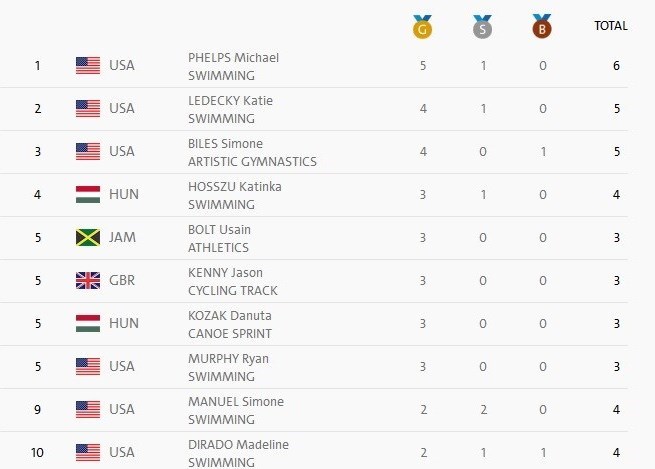Click the Jamaica flag in Bolt's row
655x469 pixels.
[x=88, y=238]
